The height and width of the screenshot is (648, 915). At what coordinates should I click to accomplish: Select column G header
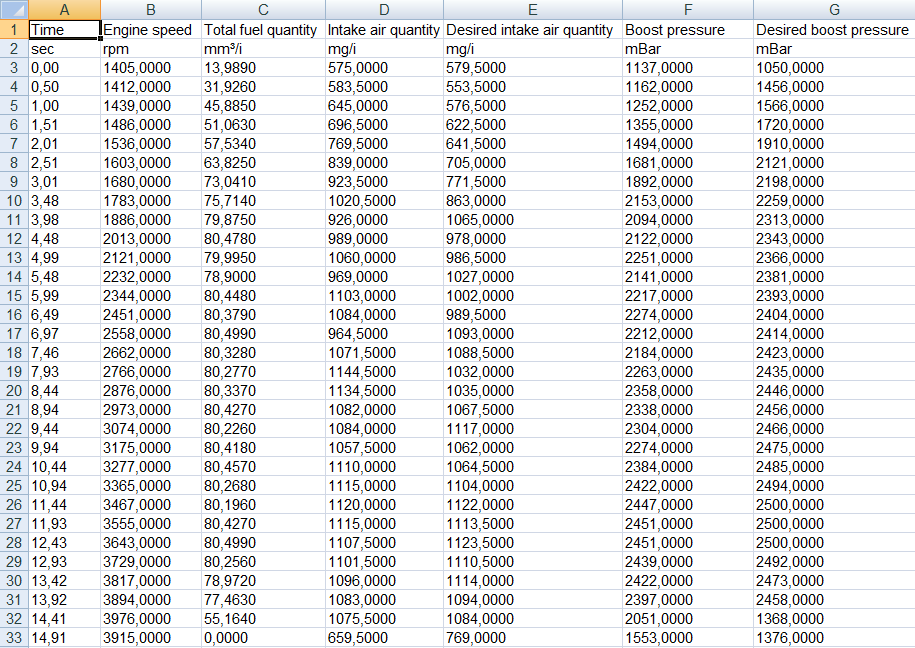click(x=834, y=9)
